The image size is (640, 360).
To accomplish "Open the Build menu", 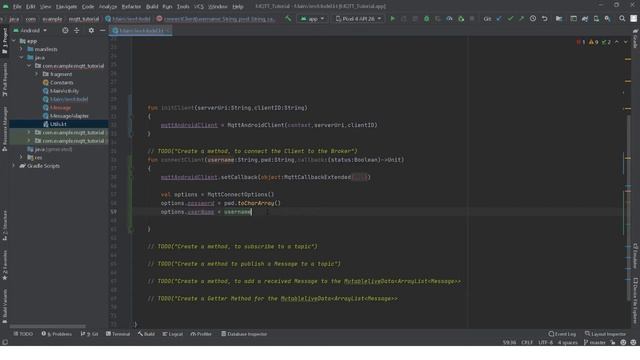I will click(x=152, y=7).
